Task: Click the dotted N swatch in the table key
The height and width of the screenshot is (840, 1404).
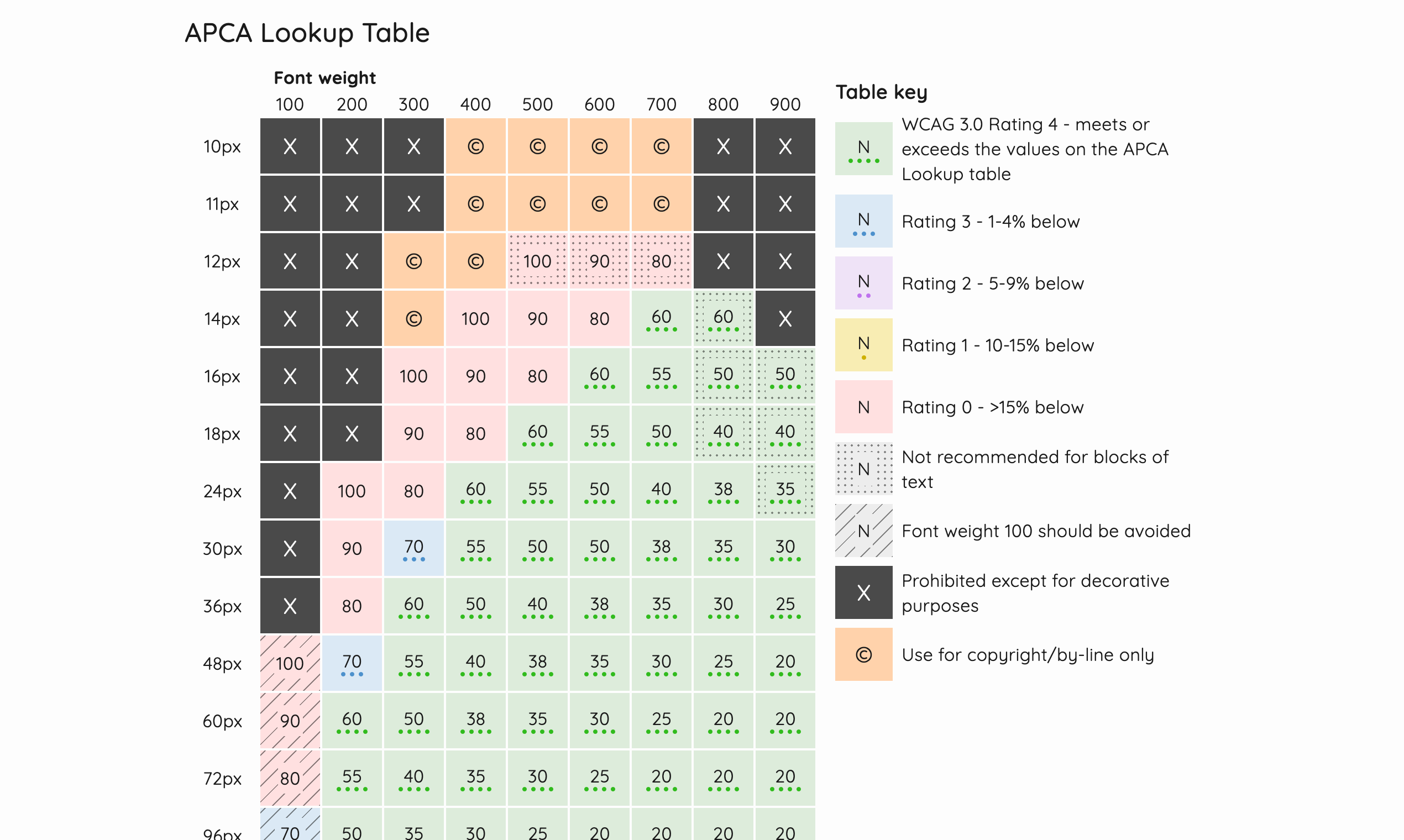Action: click(x=863, y=469)
